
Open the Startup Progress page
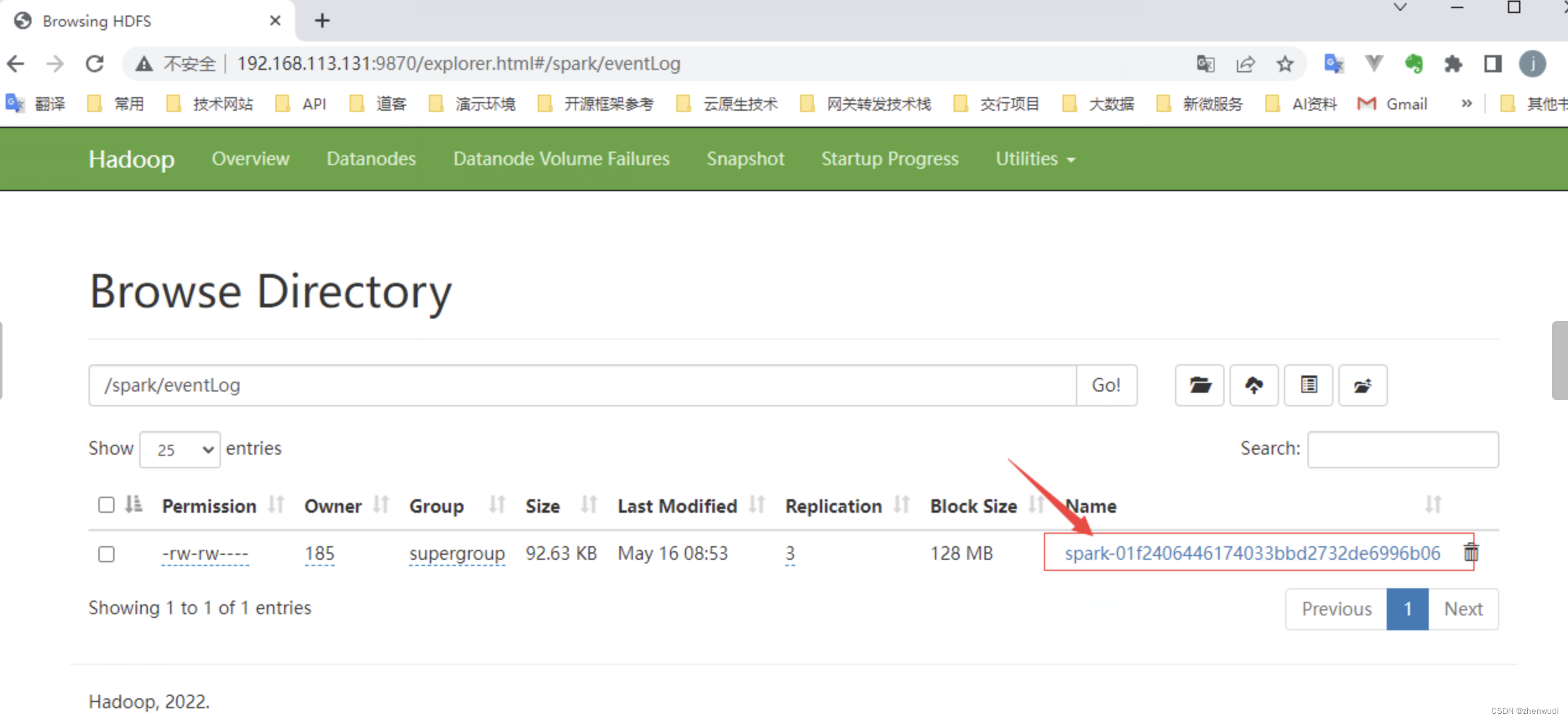[x=889, y=159]
